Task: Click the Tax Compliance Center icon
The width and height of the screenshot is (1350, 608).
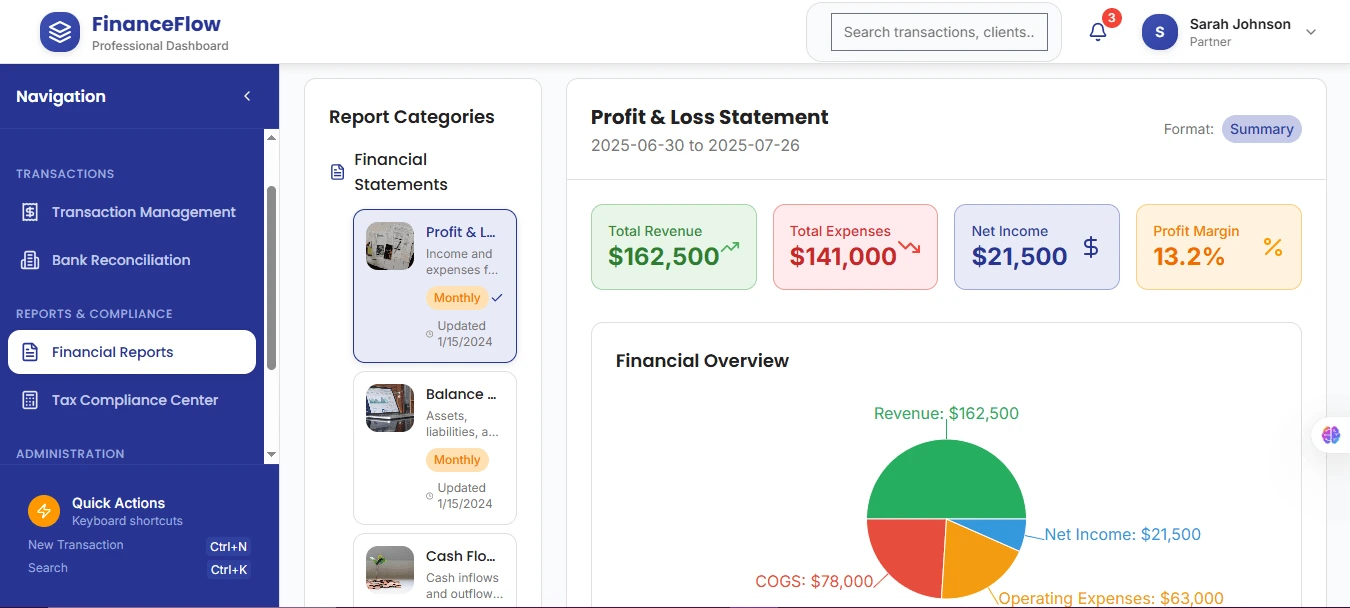Action: 31,399
